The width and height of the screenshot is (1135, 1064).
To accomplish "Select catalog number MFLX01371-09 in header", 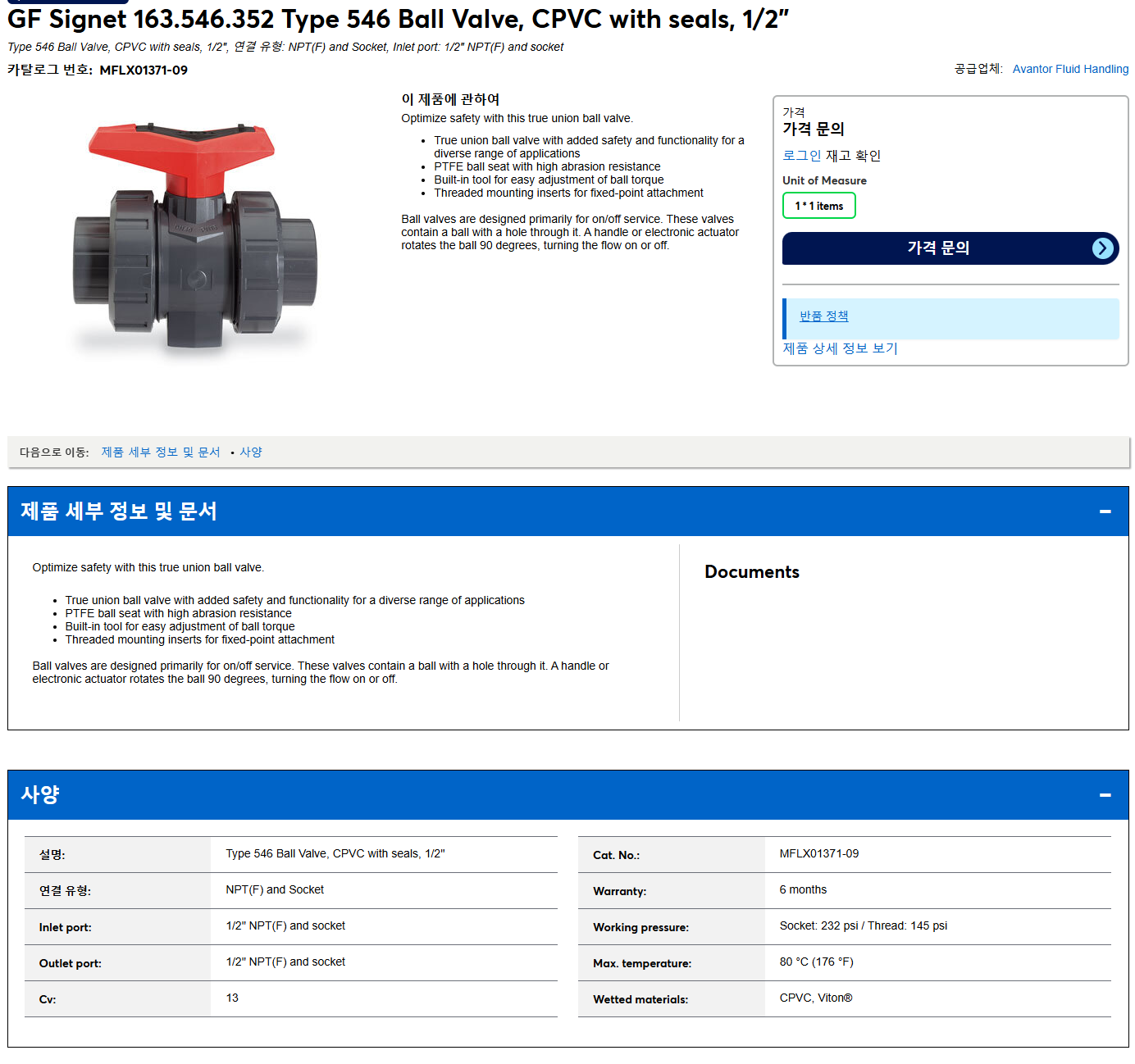I will click(144, 70).
